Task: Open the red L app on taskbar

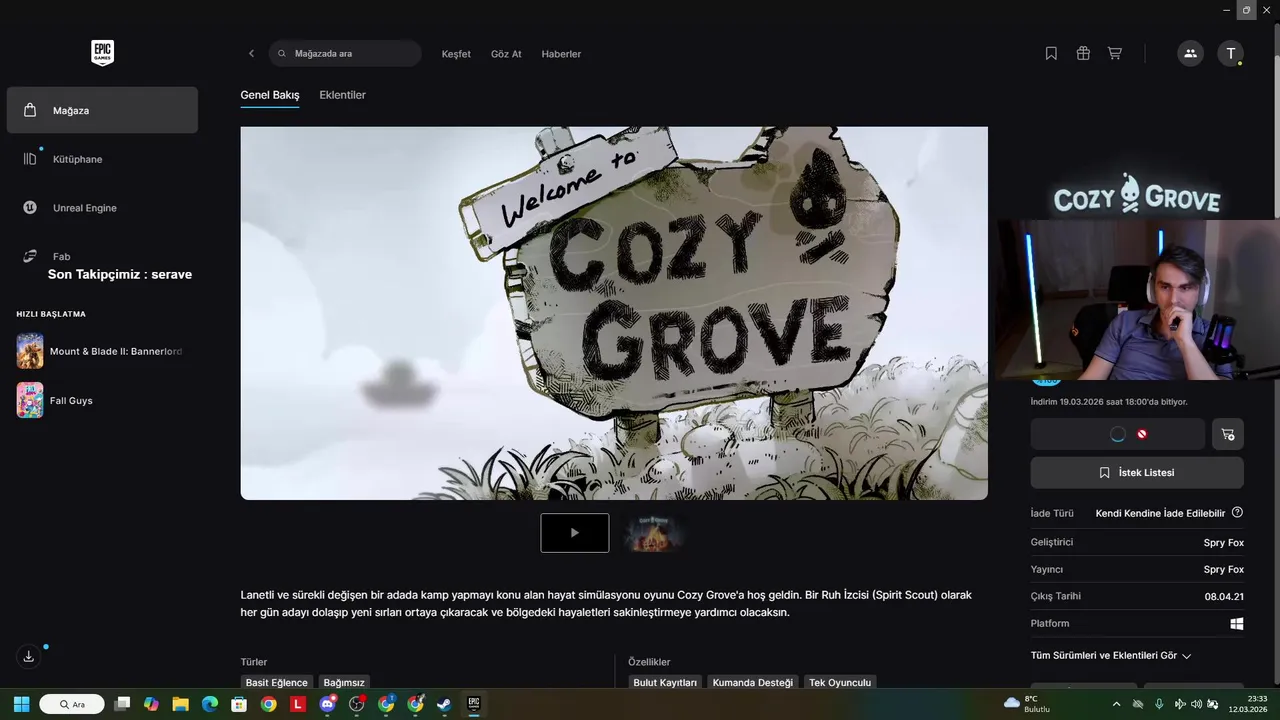Action: 298,704
